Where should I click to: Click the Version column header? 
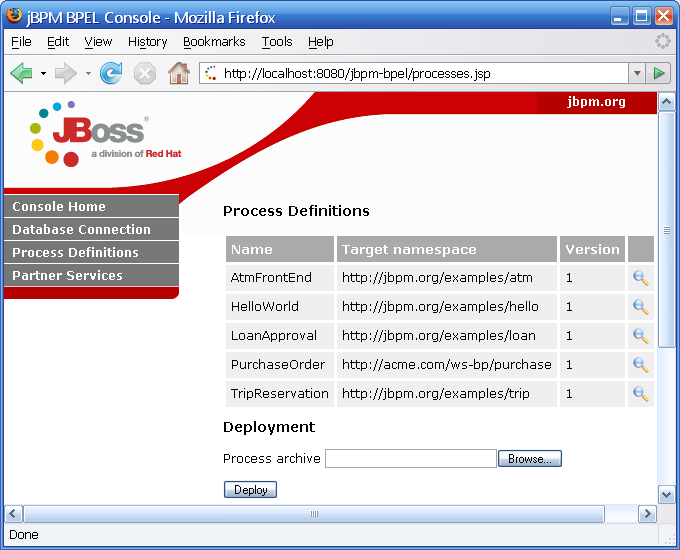pyautogui.click(x=592, y=249)
